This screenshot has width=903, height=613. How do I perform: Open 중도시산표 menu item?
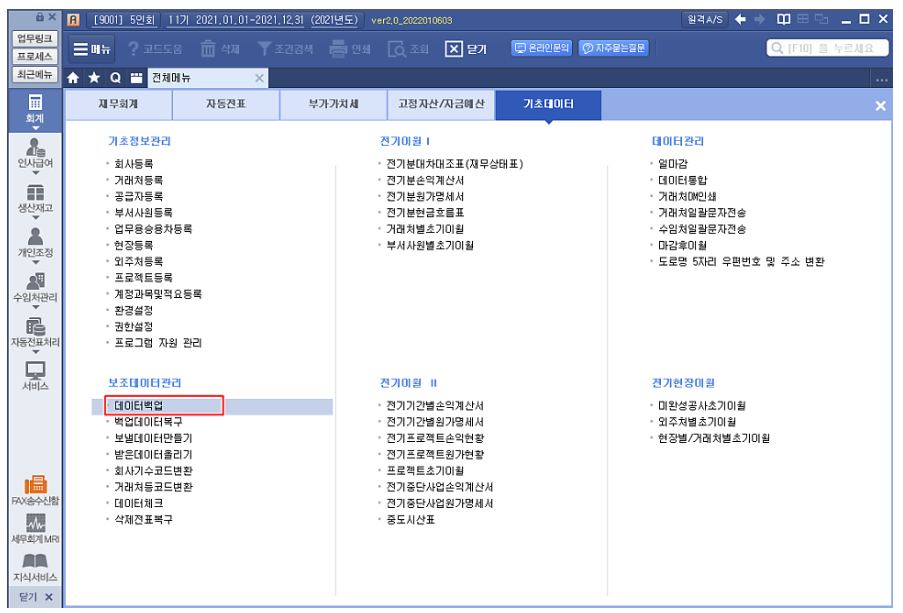[411, 519]
